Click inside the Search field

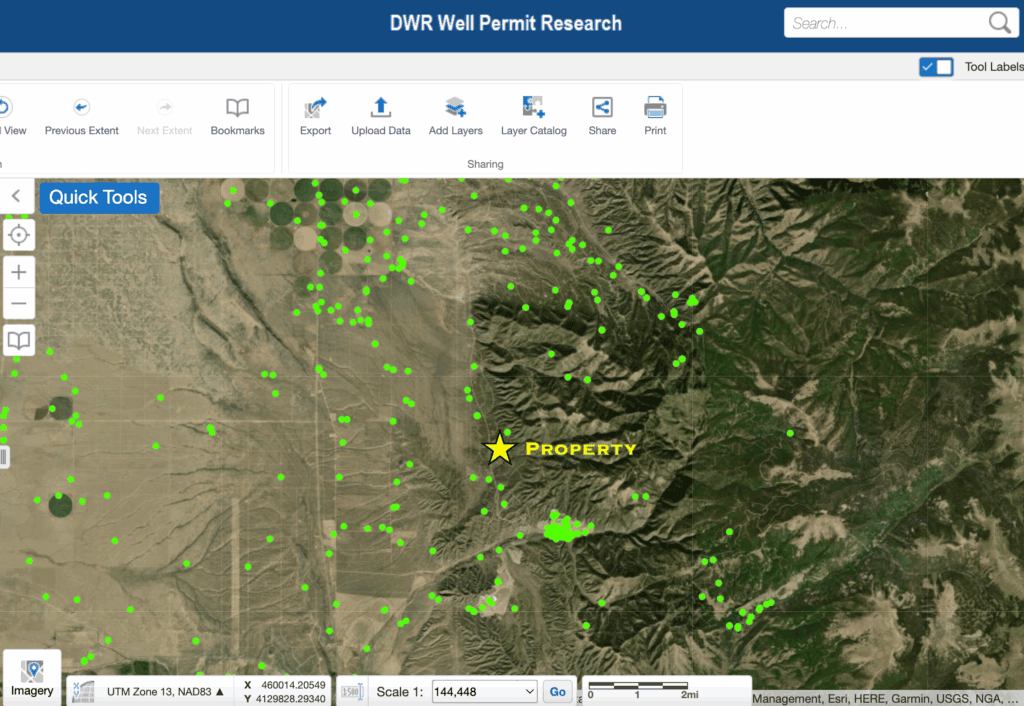pos(885,24)
